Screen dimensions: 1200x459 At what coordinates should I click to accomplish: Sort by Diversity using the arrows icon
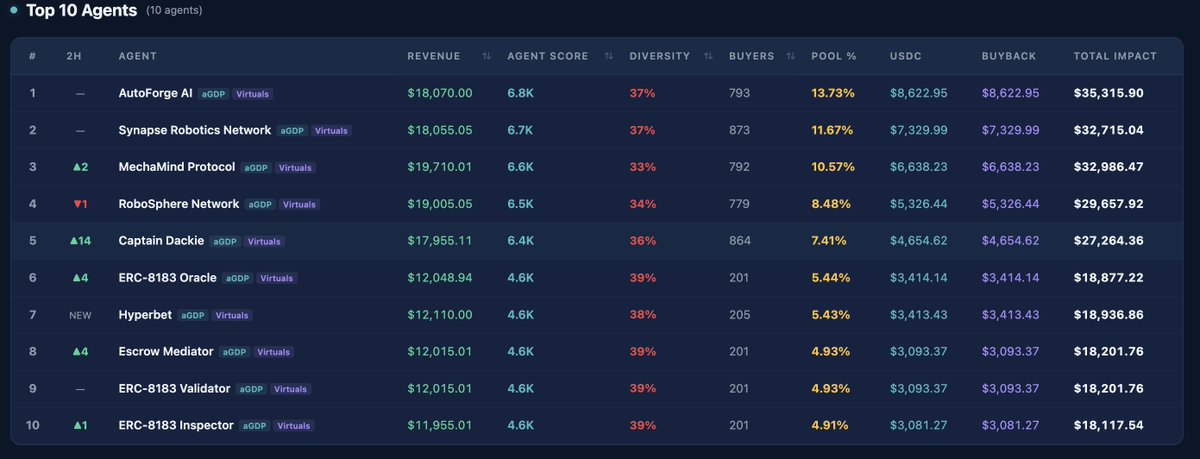[x=708, y=56]
